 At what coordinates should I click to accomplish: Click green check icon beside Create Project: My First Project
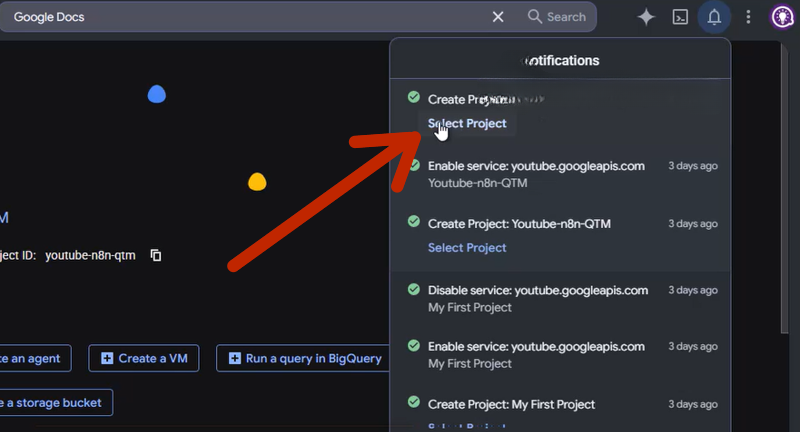click(414, 402)
